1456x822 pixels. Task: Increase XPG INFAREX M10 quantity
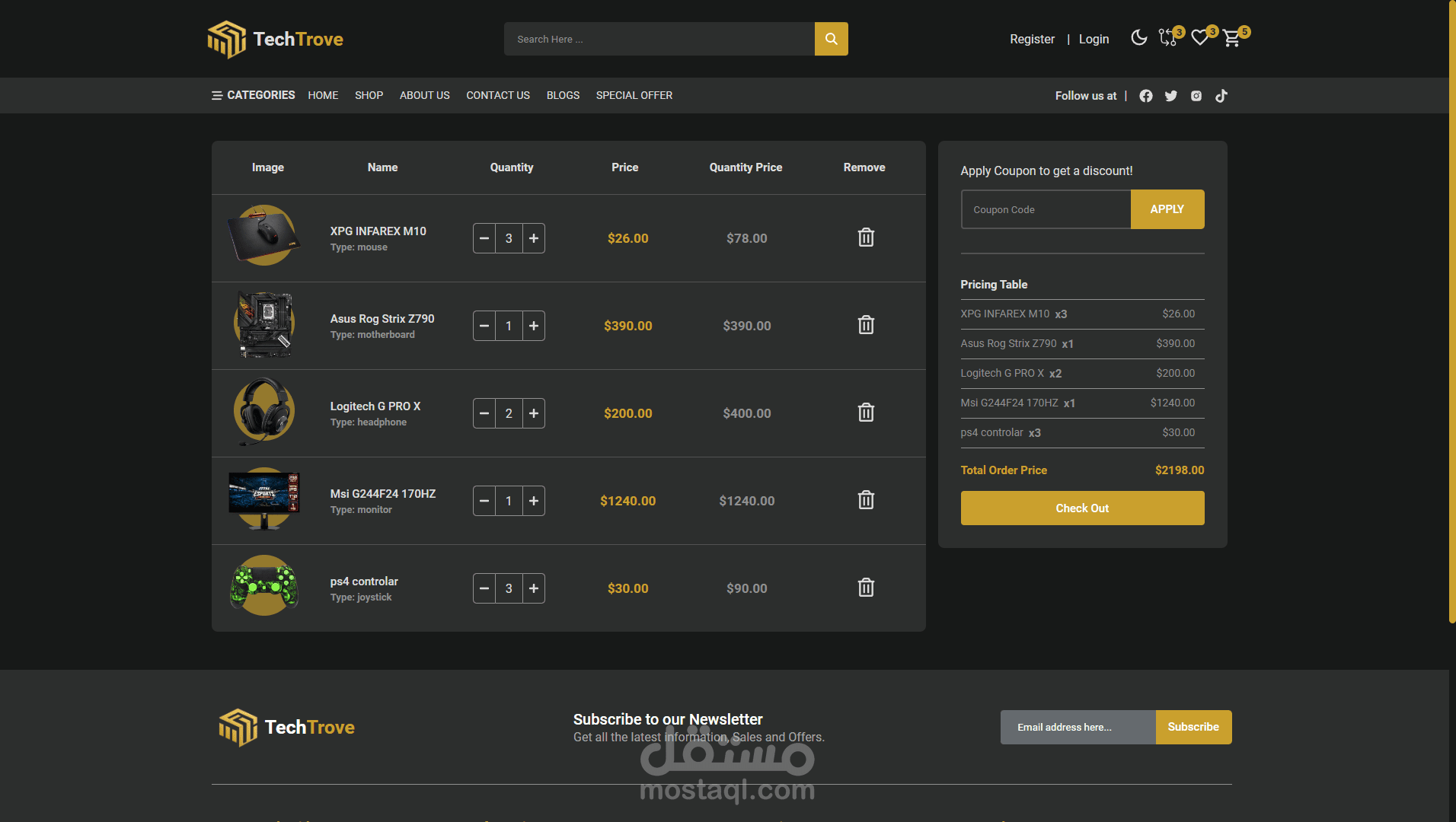pos(534,238)
